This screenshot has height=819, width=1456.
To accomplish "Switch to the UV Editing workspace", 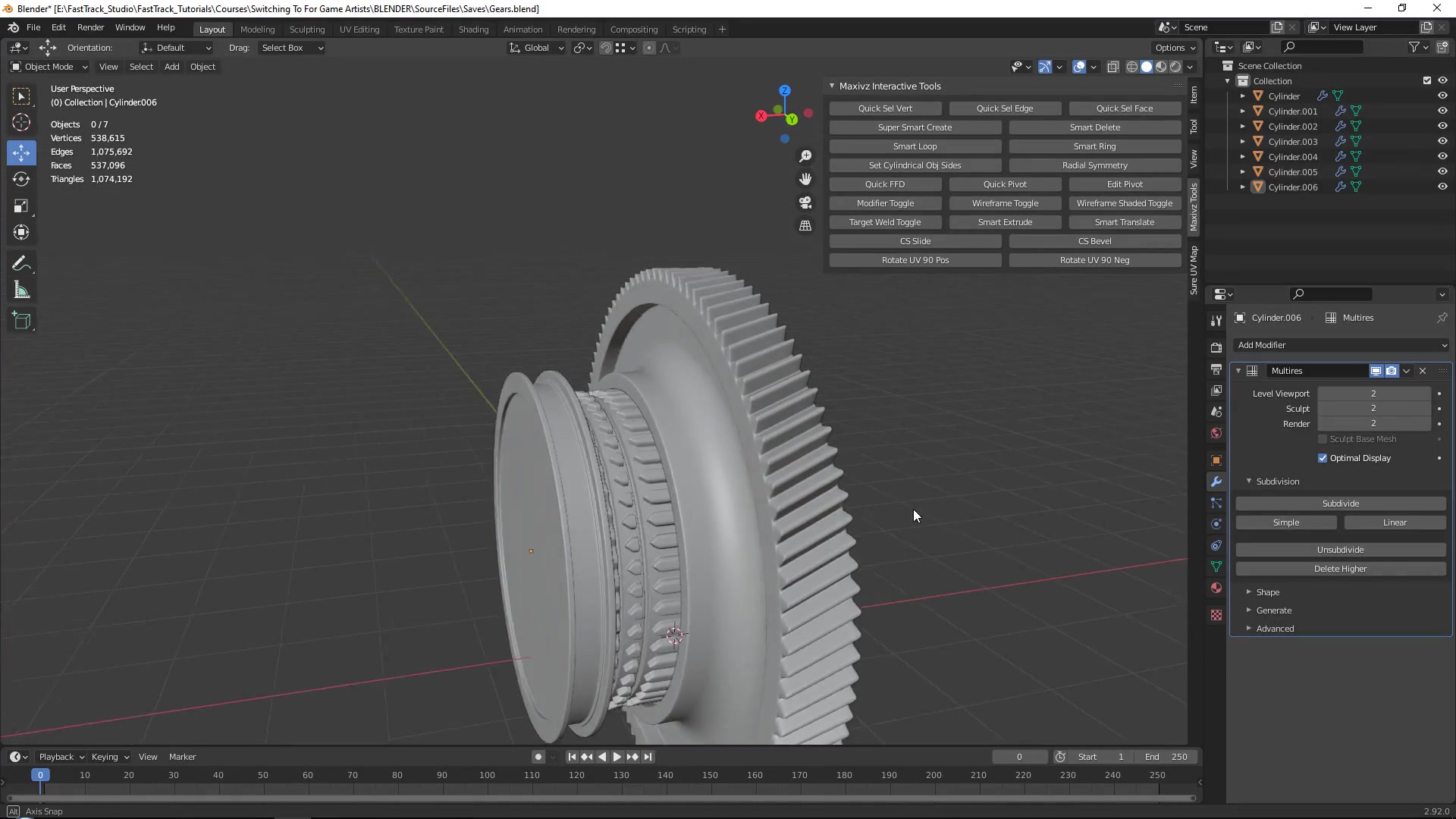I will point(359,30).
